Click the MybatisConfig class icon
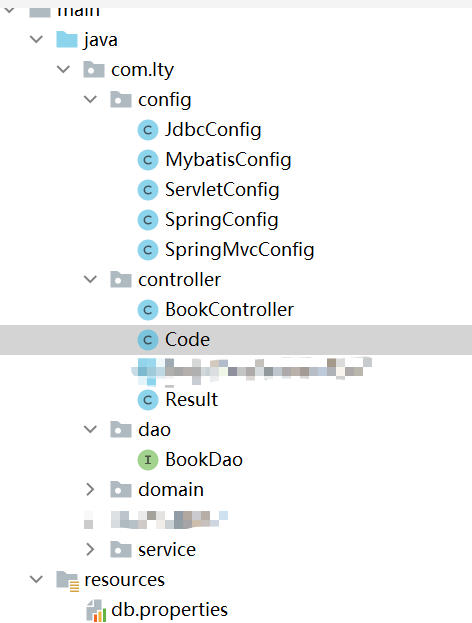The image size is (472, 623). click(148, 160)
